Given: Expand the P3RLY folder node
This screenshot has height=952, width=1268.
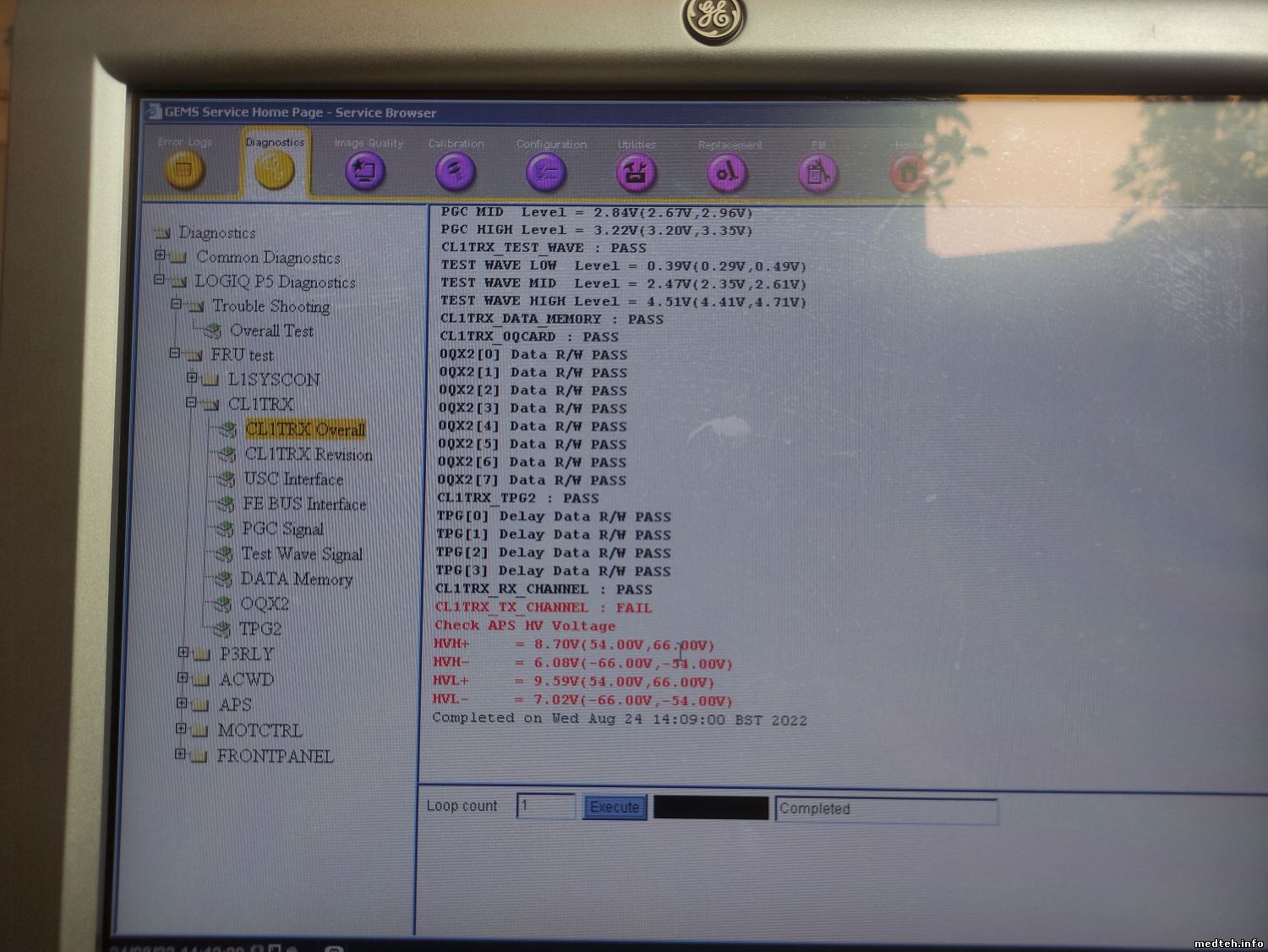Looking at the screenshot, I should coord(183,653).
